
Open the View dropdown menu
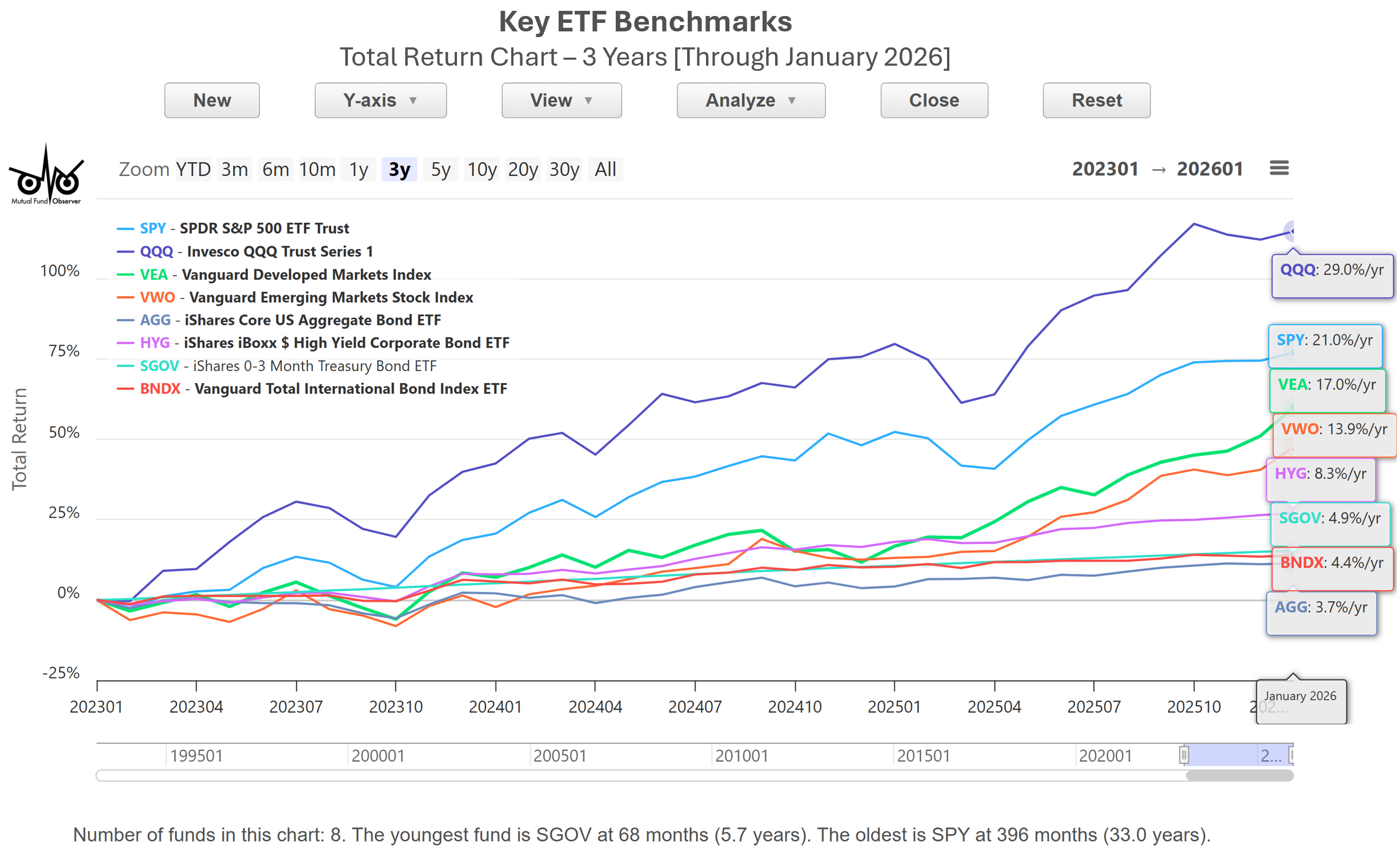(x=563, y=100)
